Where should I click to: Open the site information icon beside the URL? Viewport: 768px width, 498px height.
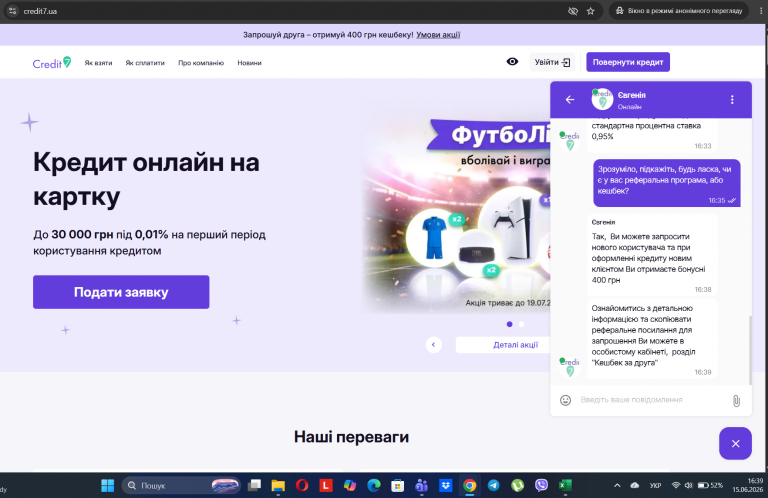pos(12,11)
